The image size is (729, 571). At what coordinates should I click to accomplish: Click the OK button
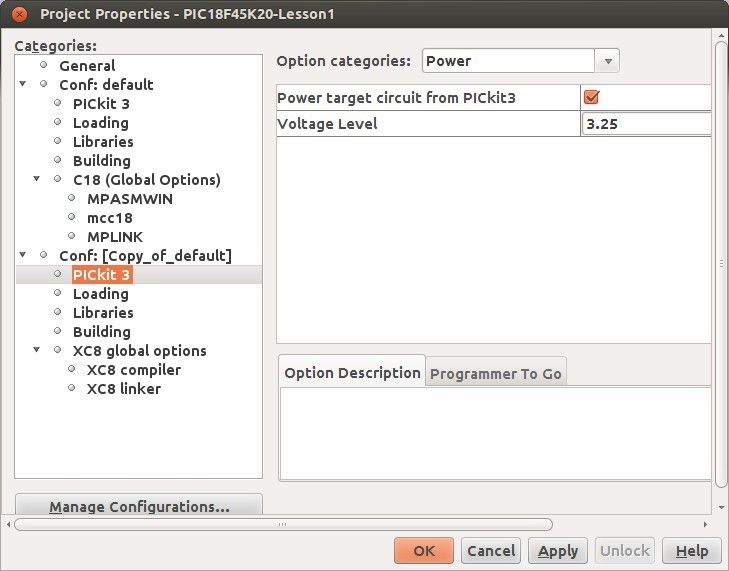coord(424,551)
